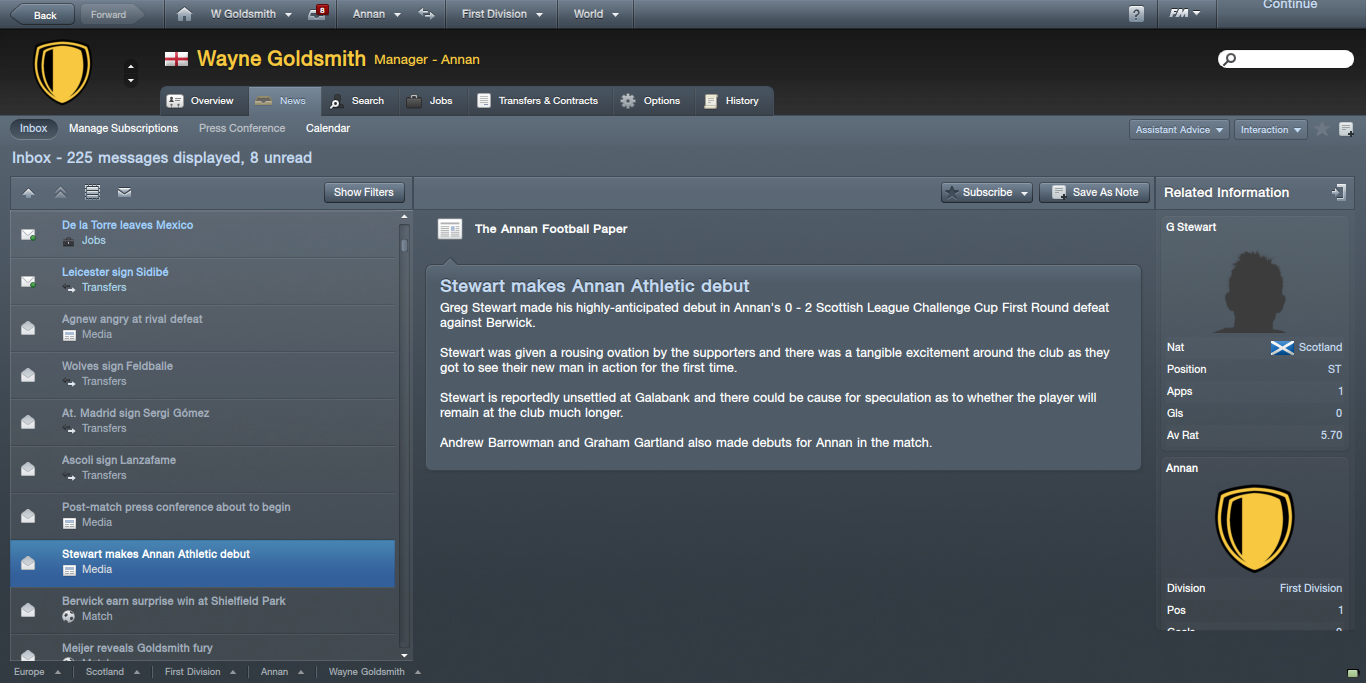Click the Save As Note button

click(1094, 192)
